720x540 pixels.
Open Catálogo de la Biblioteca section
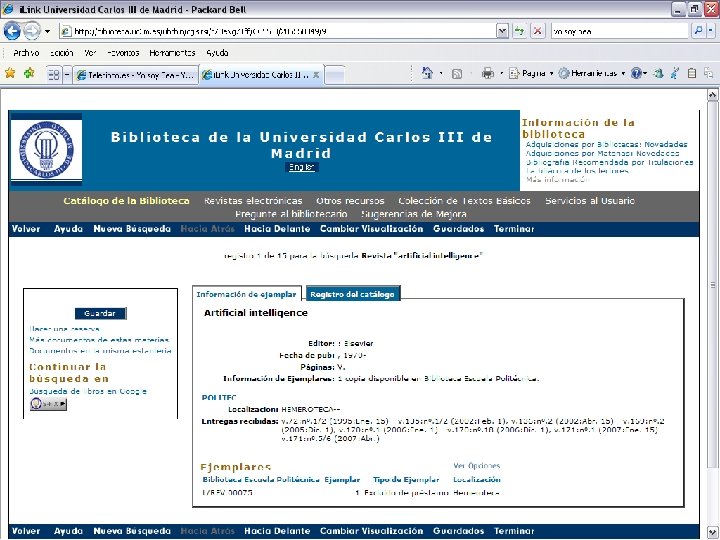click(x=126, y=201)
